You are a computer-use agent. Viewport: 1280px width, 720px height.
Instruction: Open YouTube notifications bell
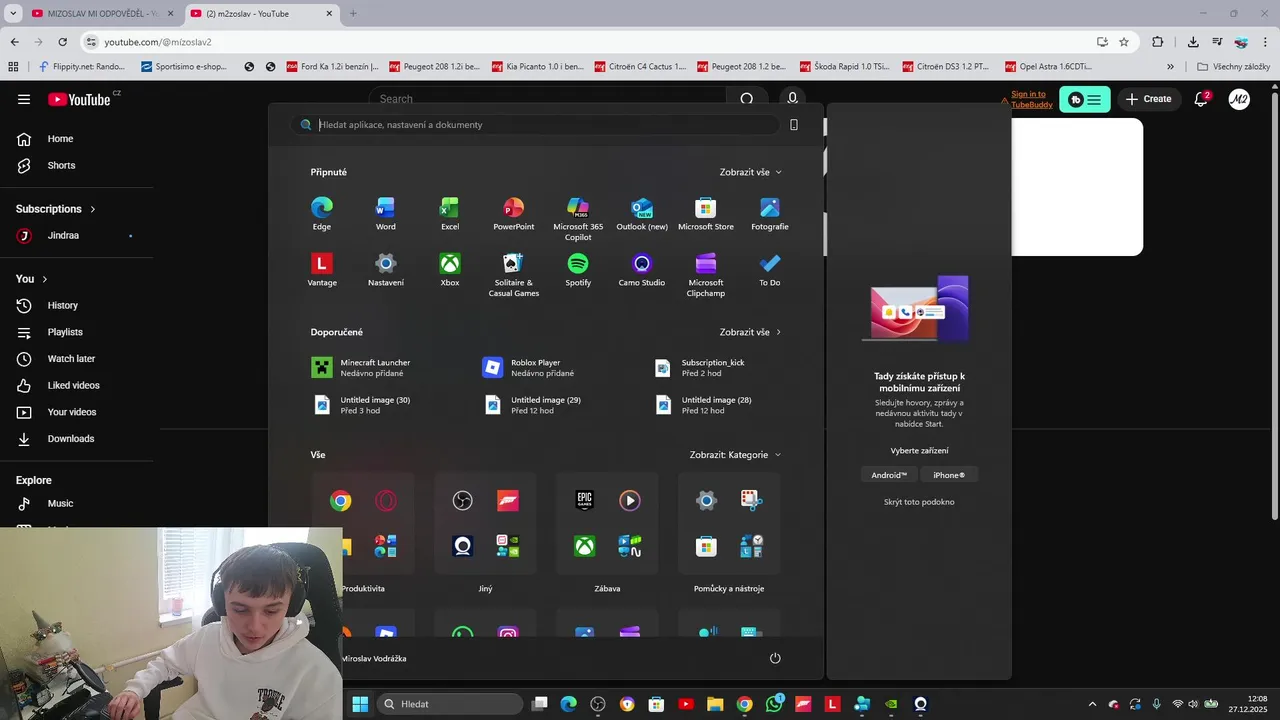[1201, 99]
